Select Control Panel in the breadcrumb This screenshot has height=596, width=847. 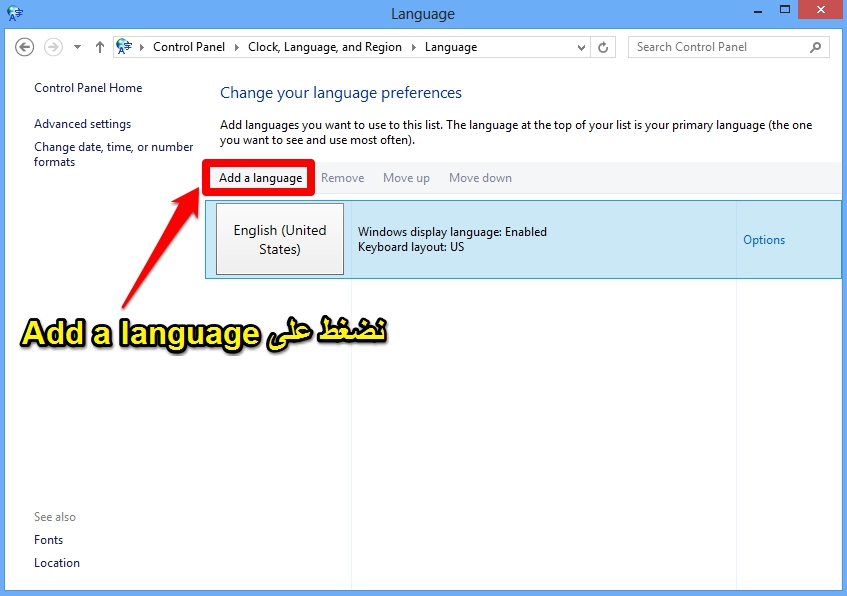point(189,47)
